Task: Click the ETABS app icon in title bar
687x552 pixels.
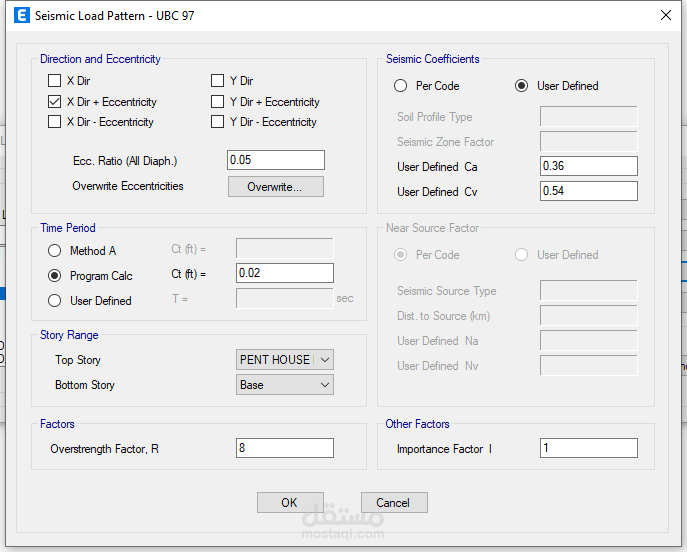Action: point(21,16)
